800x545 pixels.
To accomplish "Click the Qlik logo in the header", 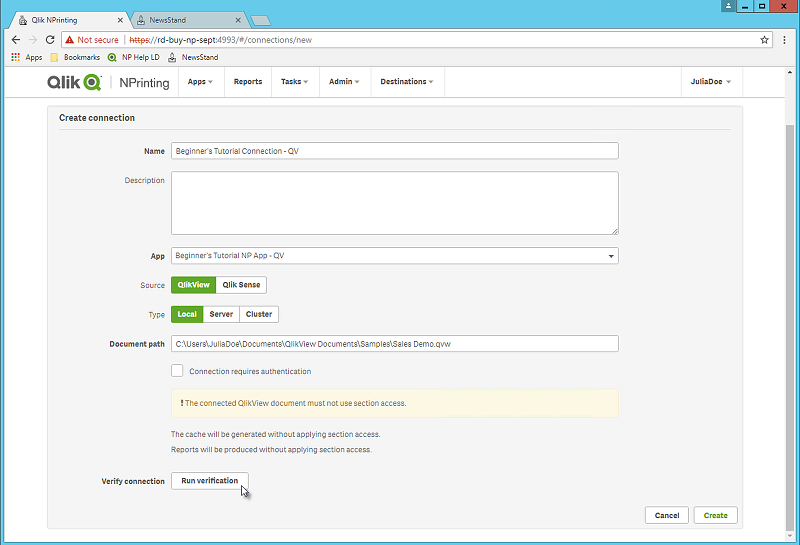I will pos(74,82).
